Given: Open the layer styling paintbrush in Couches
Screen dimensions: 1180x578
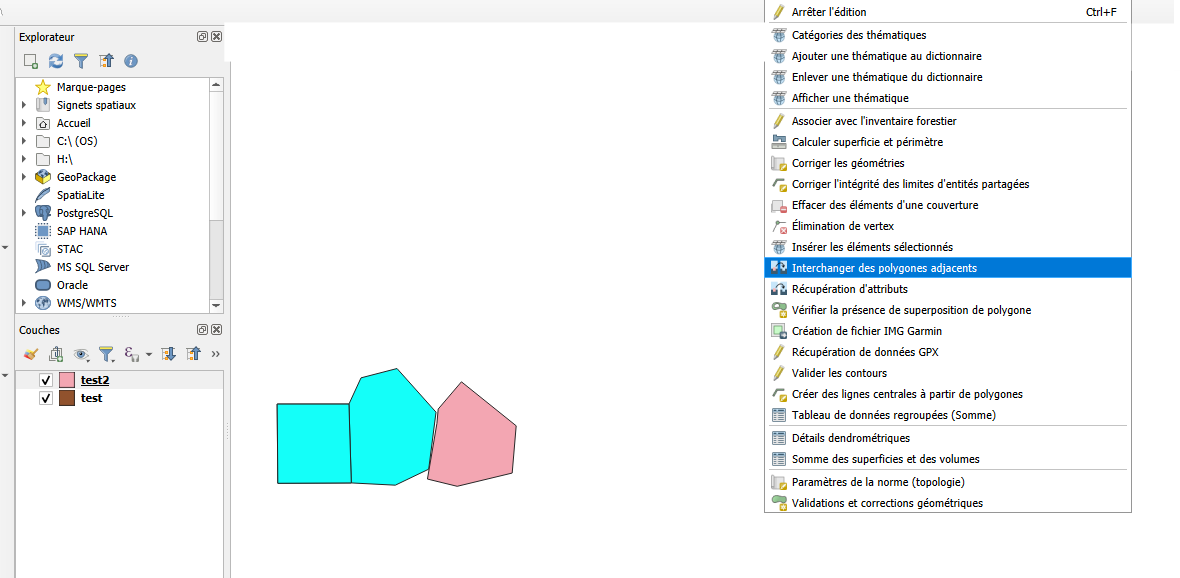Looking at the screenshot, I should [31, 354].
